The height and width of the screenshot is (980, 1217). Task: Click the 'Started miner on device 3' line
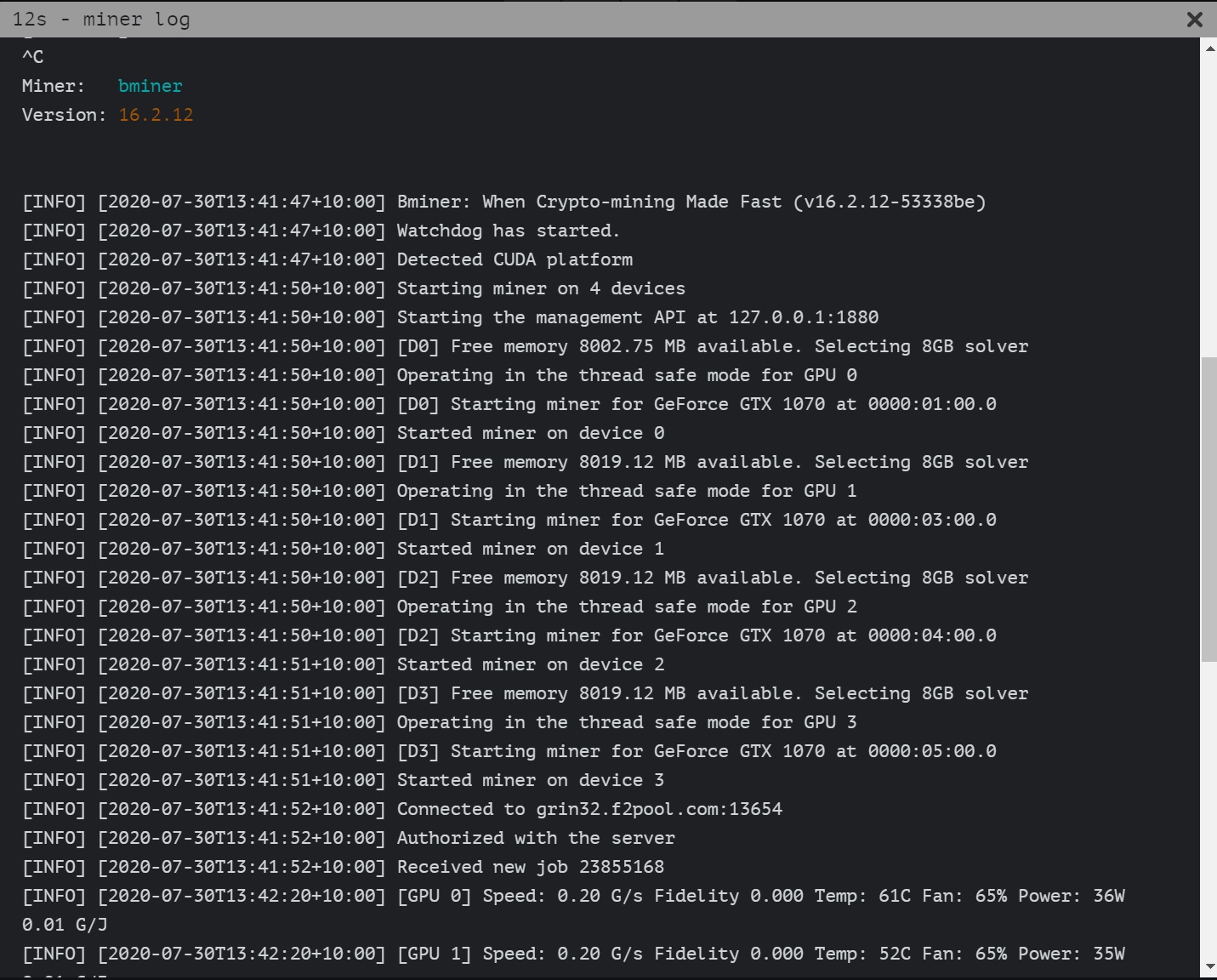344,780
